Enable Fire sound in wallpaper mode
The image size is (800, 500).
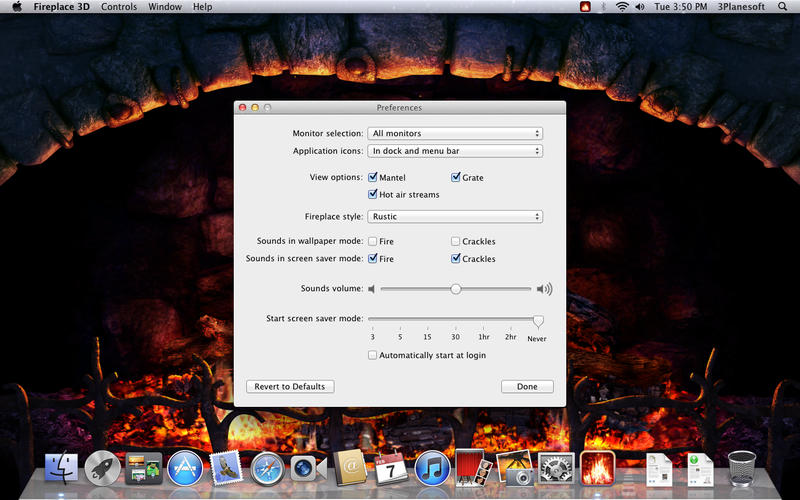[372, 241]
